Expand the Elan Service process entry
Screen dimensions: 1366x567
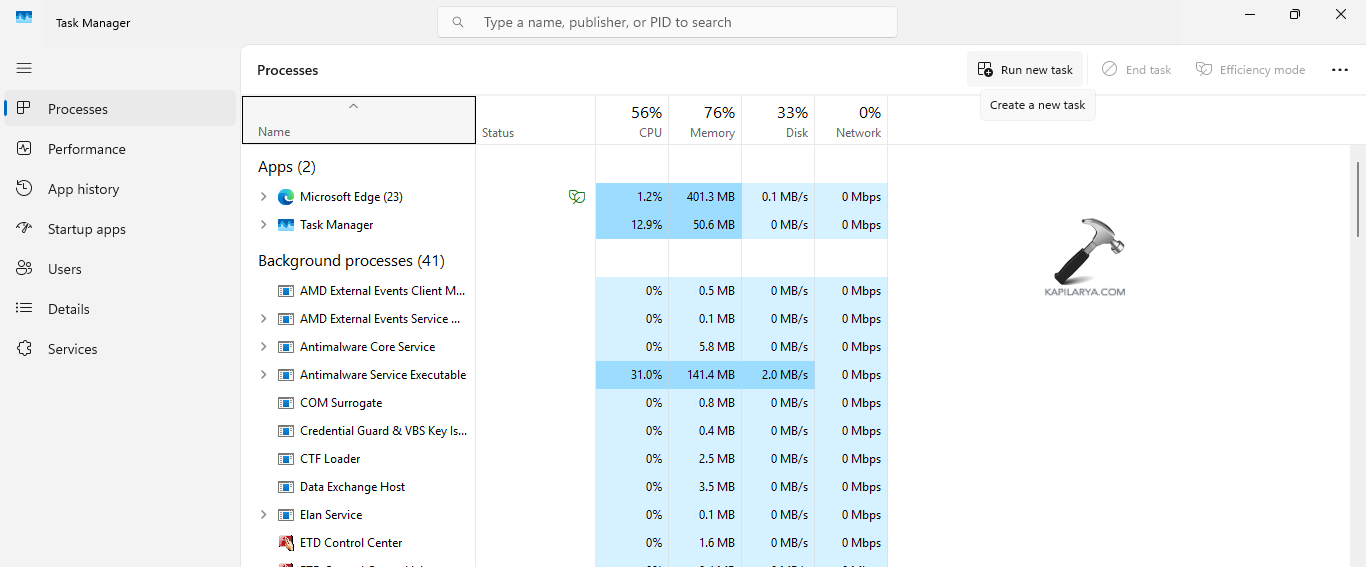(264, 515)
